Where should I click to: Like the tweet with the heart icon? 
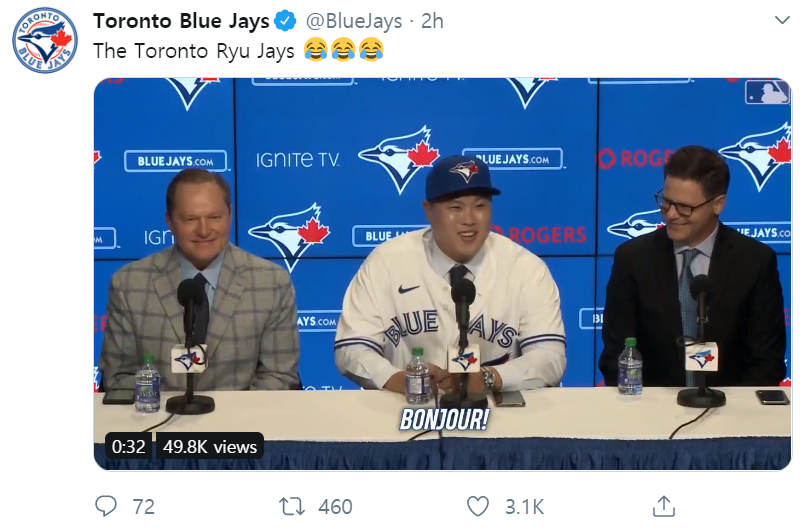478,506
